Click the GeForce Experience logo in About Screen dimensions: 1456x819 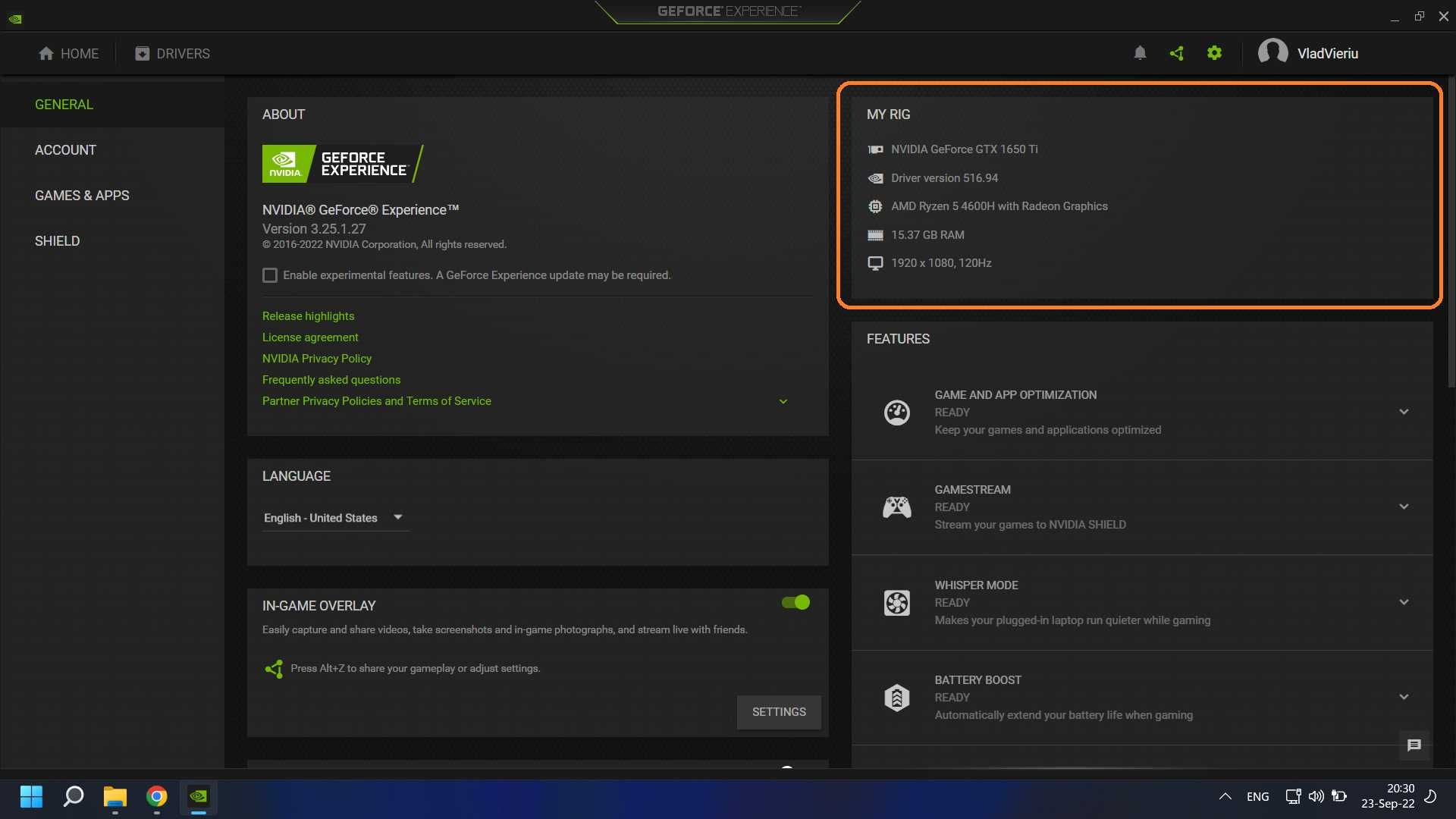[x=343, y=164]
